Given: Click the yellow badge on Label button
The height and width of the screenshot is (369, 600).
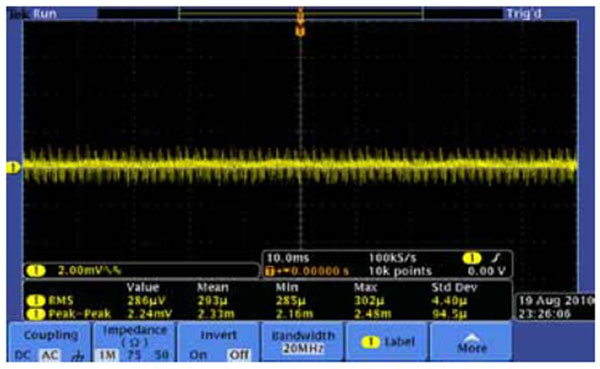Looking at the screenshot, I should pyautogui.click(x=370, y=342).
